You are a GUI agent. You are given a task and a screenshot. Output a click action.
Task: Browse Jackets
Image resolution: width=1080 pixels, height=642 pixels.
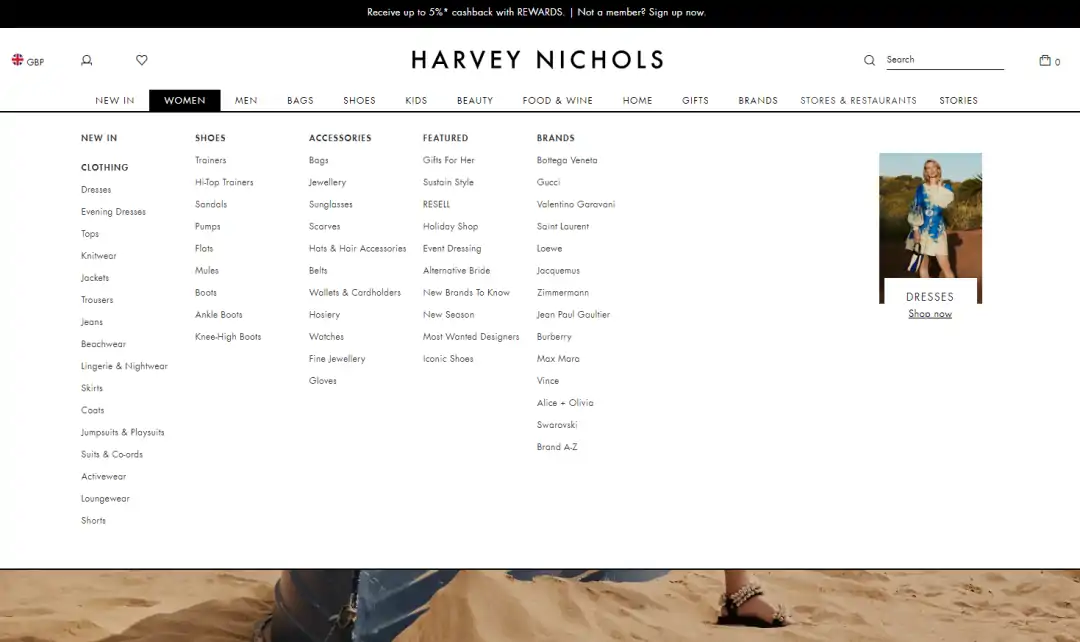tap(95, 278)
